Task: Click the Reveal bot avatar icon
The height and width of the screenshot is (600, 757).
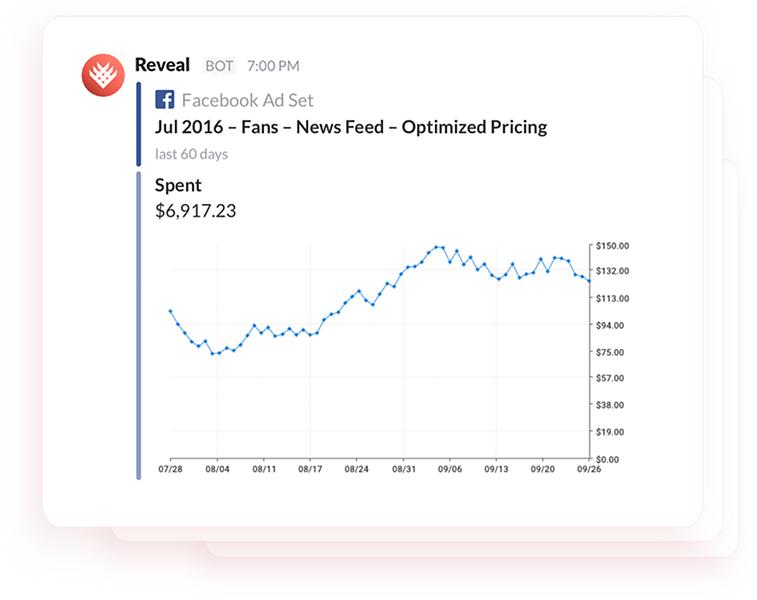Action: click(103, 75)
